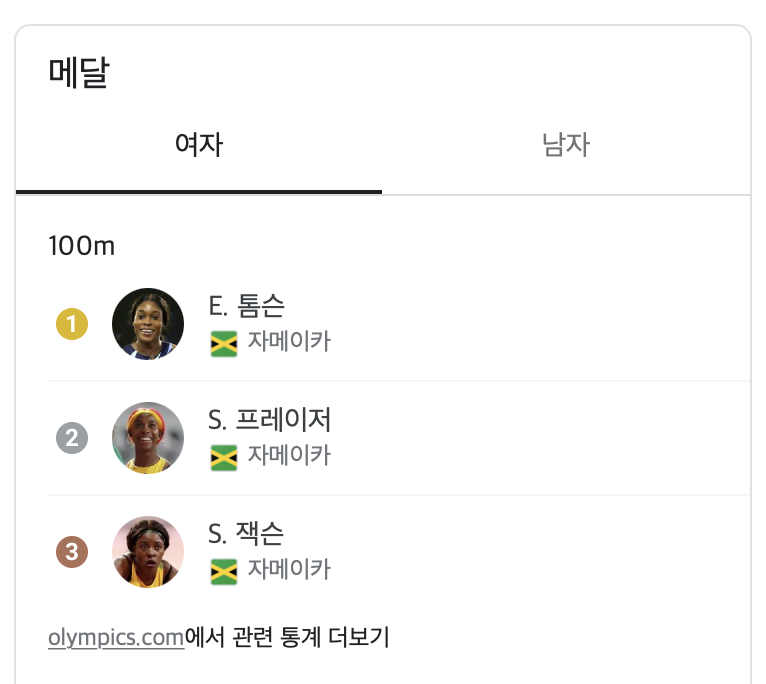
Task: Click the 100m event heading
Action: coord(82,246)
